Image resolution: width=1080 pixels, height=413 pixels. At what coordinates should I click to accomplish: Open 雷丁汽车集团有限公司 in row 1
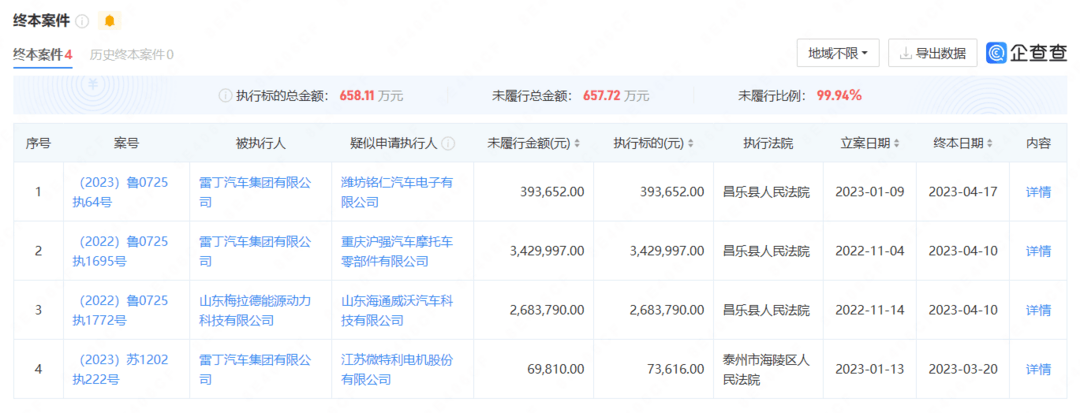tap(255, 192)
